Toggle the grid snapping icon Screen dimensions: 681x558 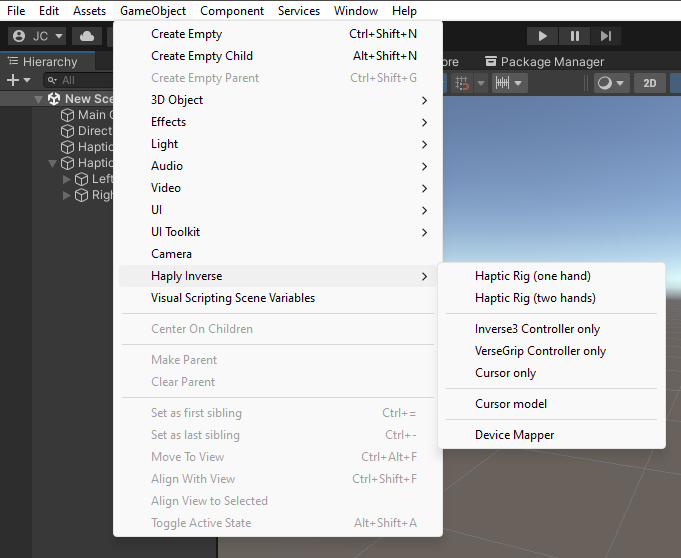pos(462,83)
